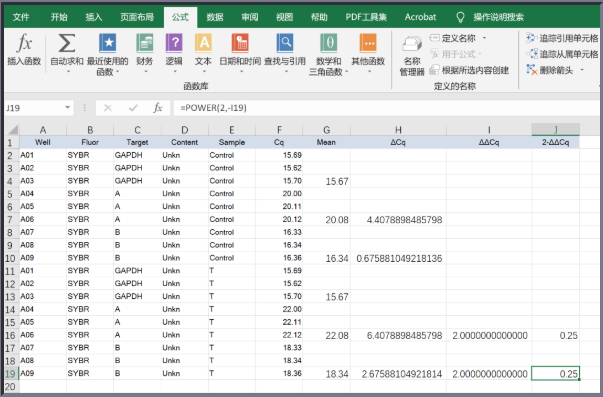
Task: Click GAPDH cell in row 2
Action: 137,155
